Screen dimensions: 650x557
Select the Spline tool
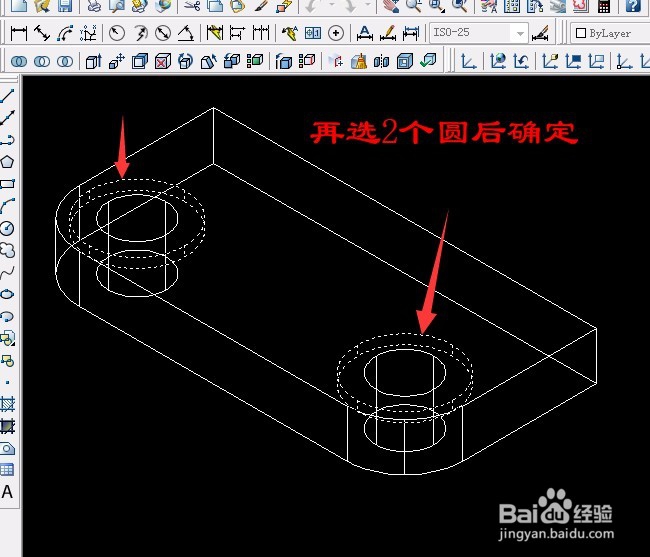point(7,272)
